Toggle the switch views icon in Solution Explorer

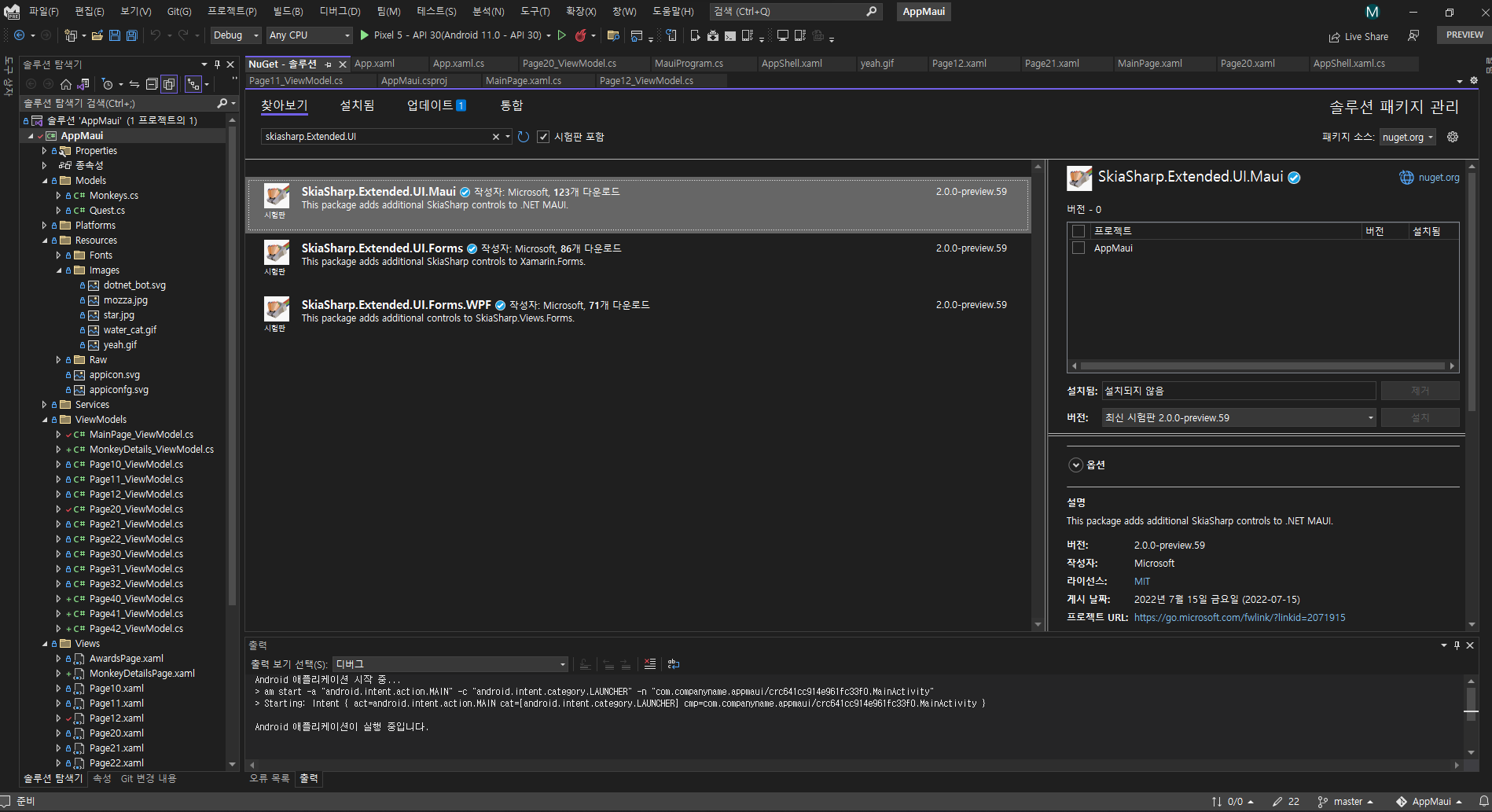[x=83, y=84]
